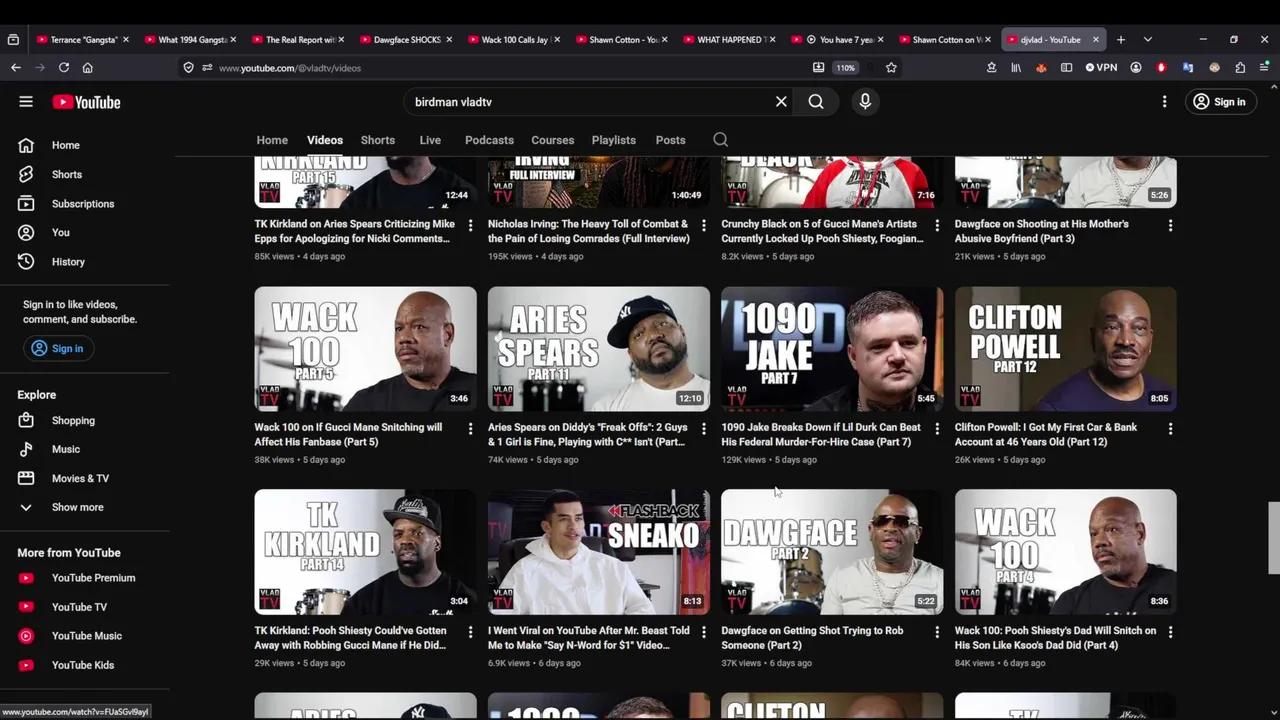Click the browser address bar URL
The image size is (1280, 720).
(290, 67)
